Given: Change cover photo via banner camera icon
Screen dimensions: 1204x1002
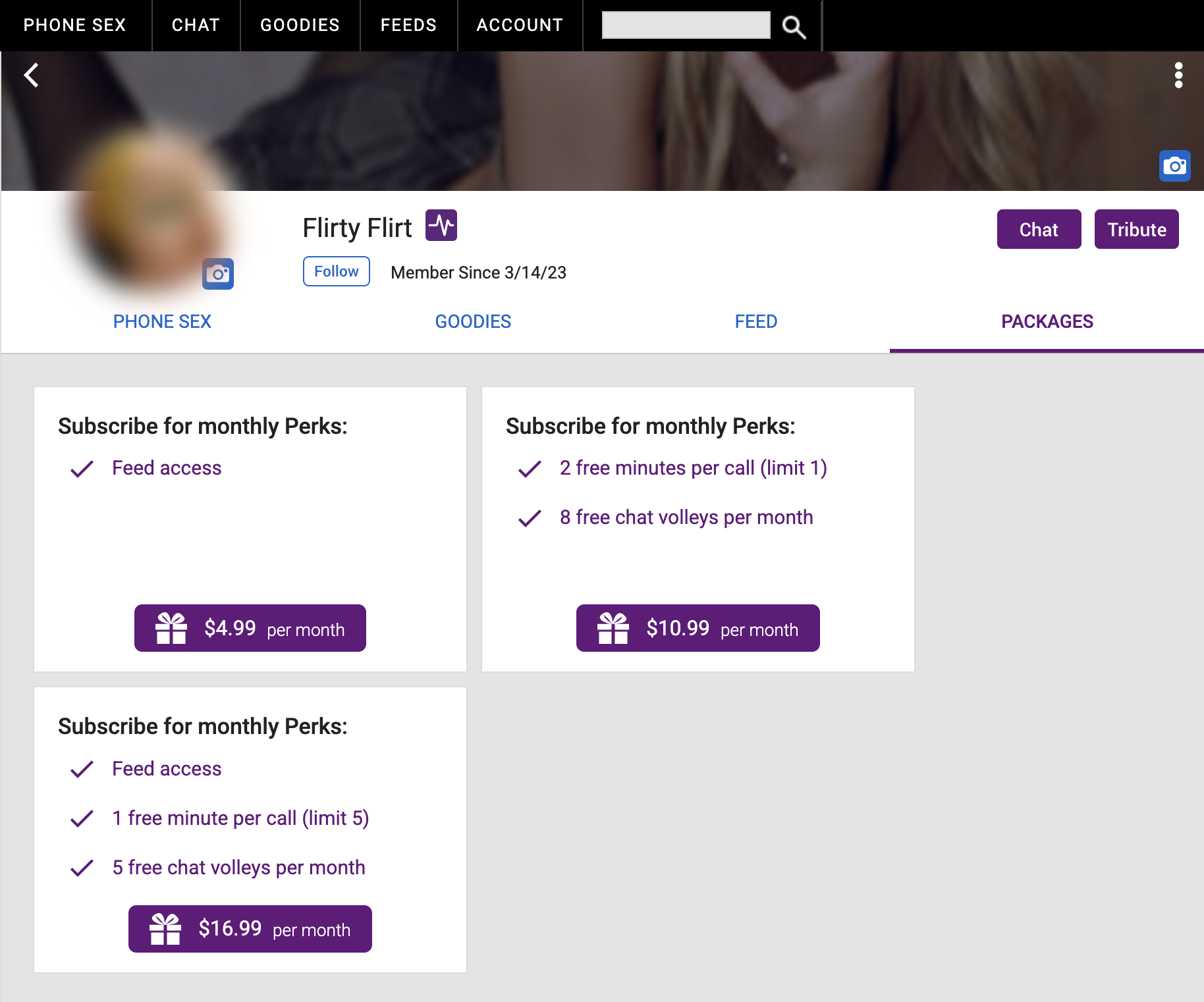Looking at the screenshot, I should (x=1174, y=166).
